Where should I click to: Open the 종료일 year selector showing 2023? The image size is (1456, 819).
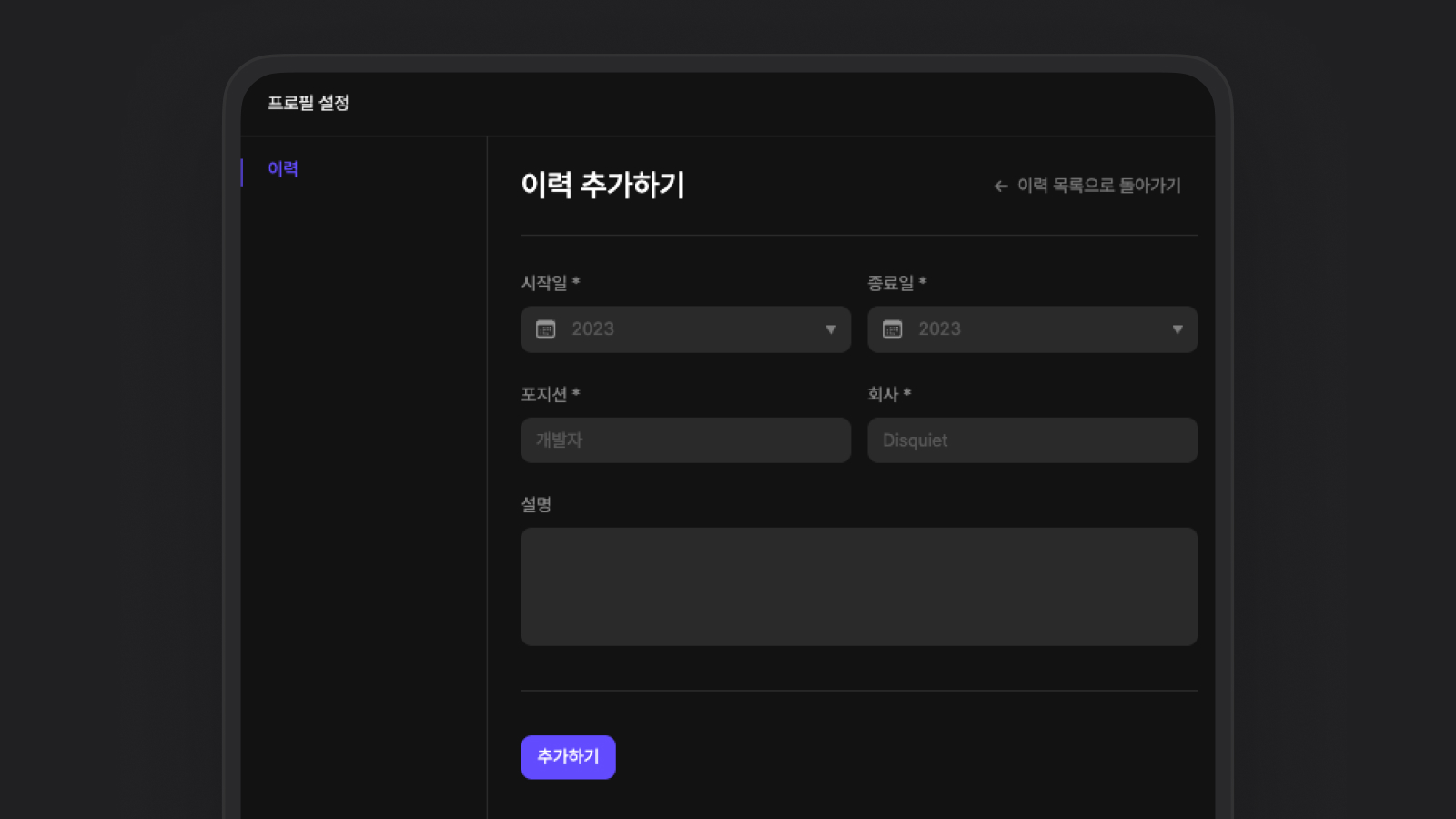click(1033, 329)
